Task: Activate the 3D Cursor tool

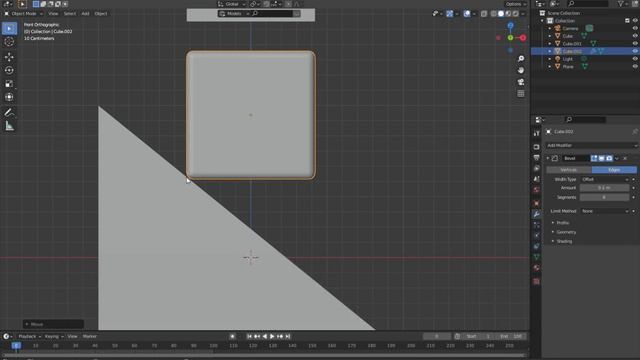Action: point(9,42)
